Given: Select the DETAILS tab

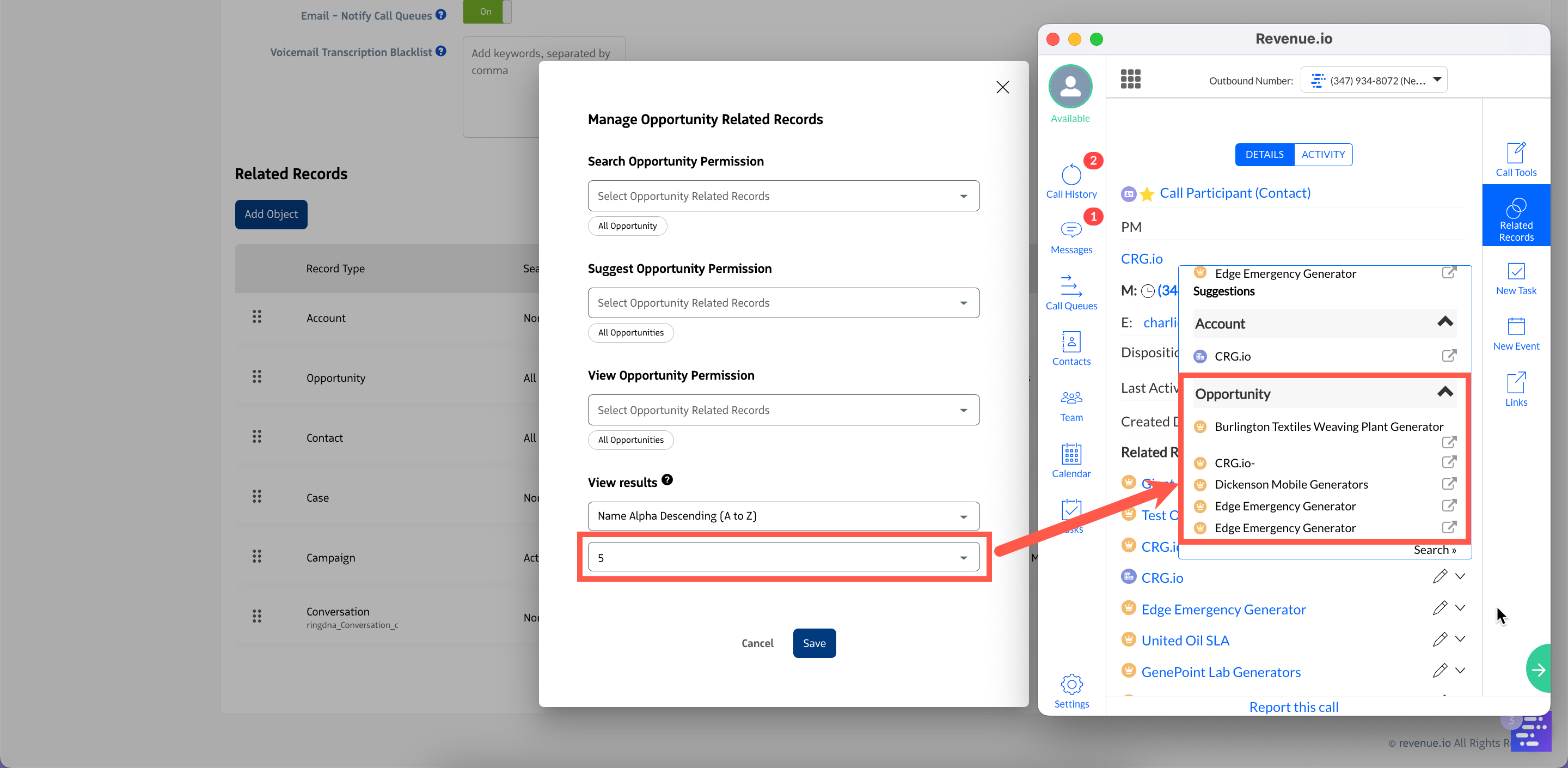Looking at the screenshot, I should (1264, 155).
